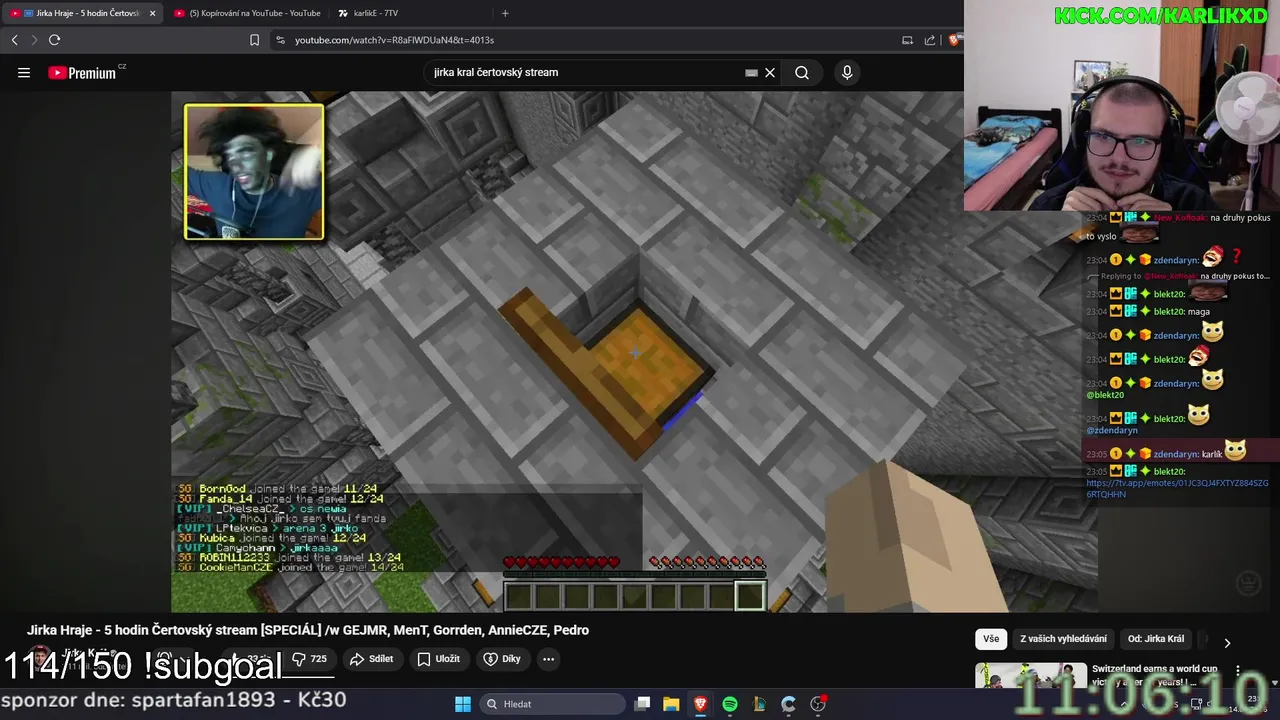Bookmark this page with bookmark icon
The width and height of the screenshot is (1280, 720).
tap(254, 40)
